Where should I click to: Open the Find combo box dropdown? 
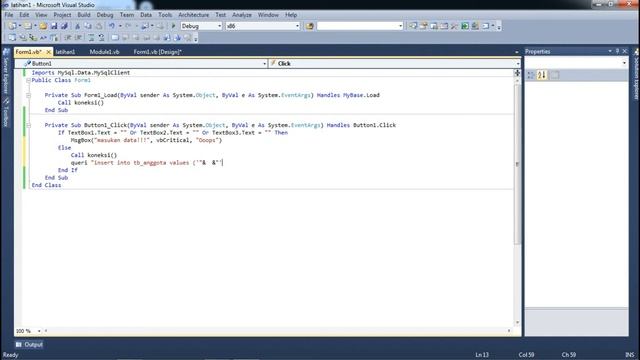coord(400,26)
